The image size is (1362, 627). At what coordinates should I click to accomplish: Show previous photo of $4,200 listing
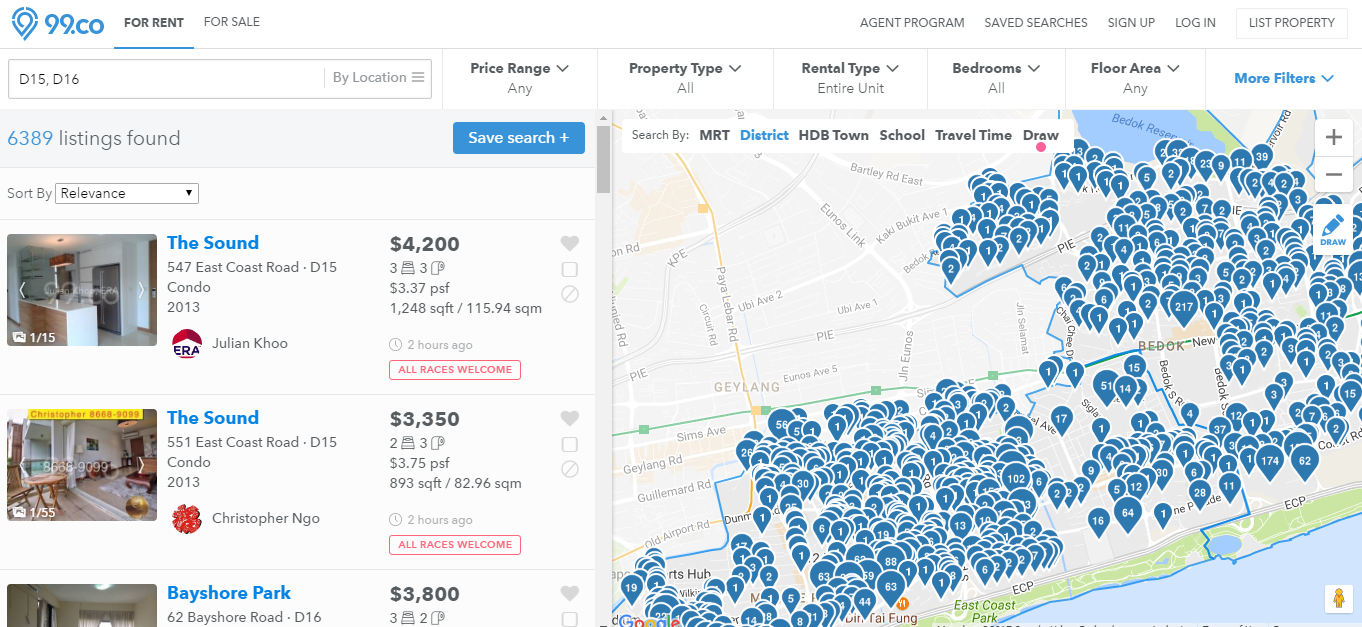tap(23, 290)
